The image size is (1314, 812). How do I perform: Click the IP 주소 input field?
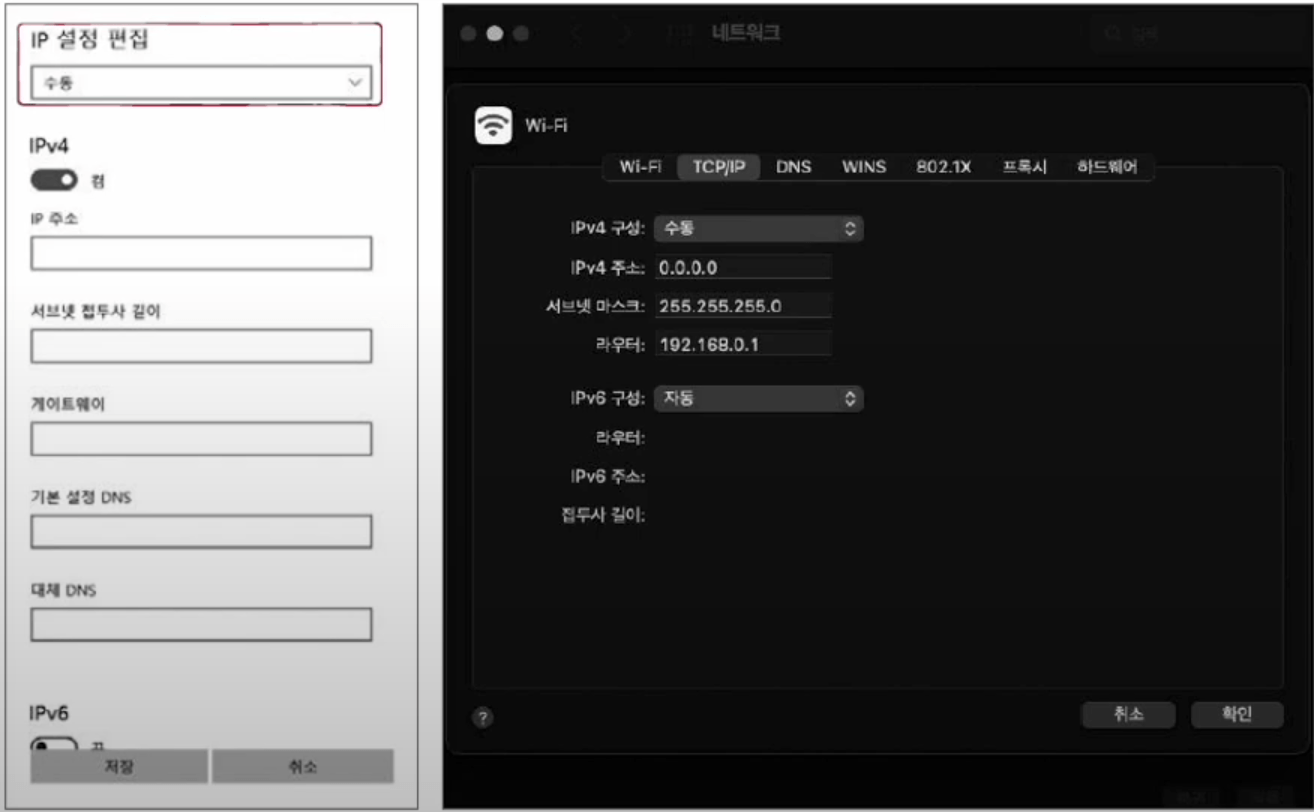coord(201,254)
